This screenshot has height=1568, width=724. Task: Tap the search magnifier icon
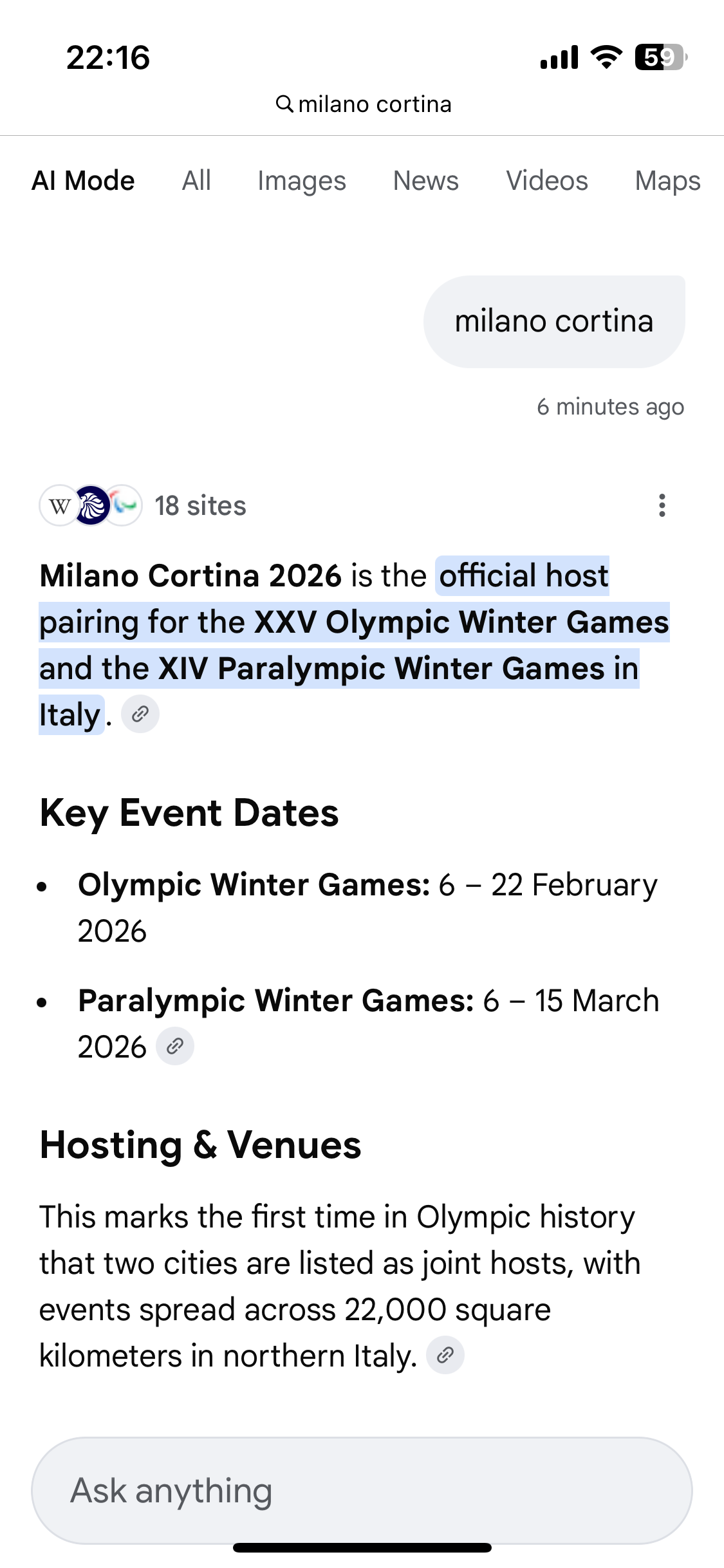(284, 104)
